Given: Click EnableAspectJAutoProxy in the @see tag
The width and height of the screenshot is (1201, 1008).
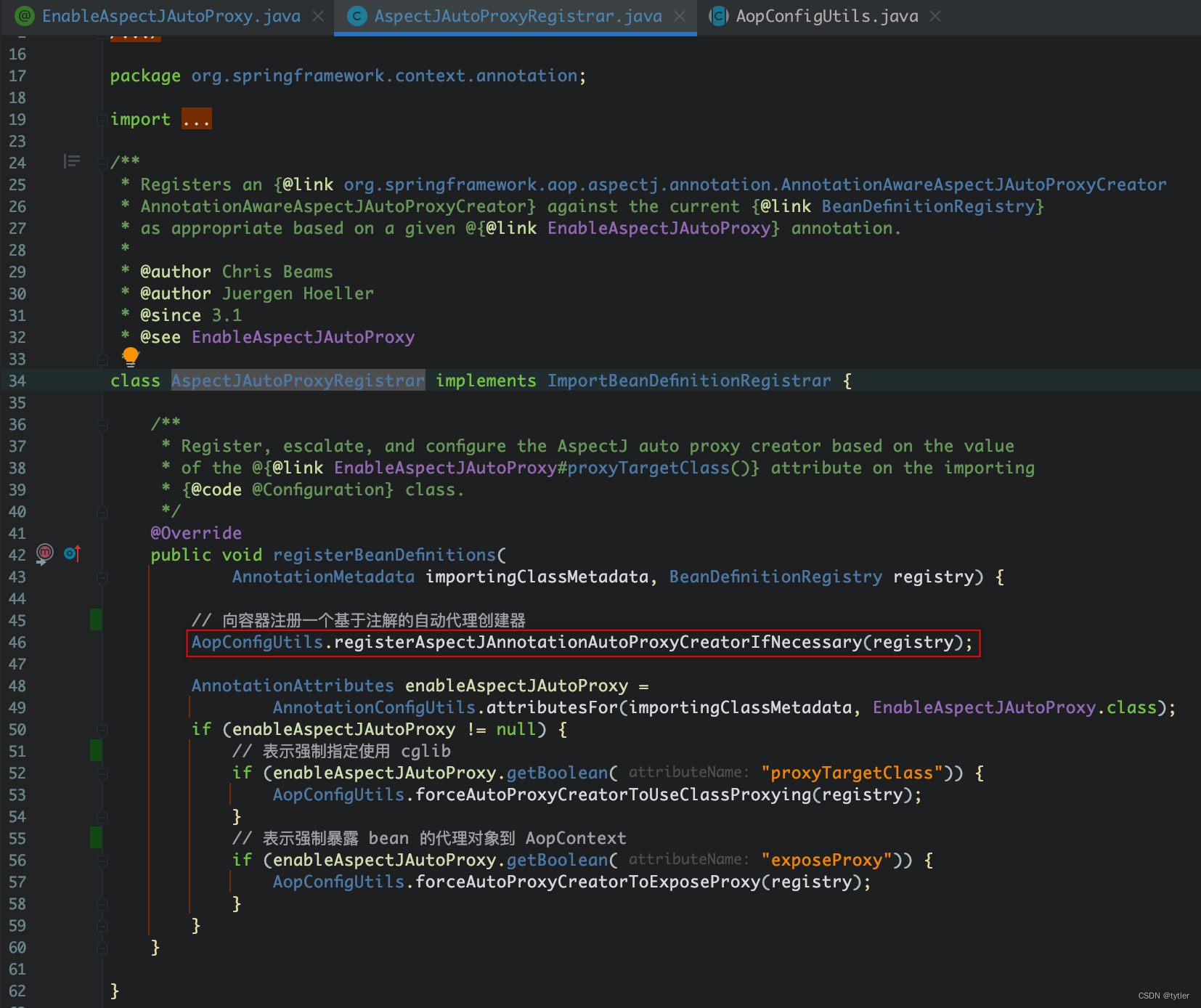Looking at the screenshot, I should point(303,337).
